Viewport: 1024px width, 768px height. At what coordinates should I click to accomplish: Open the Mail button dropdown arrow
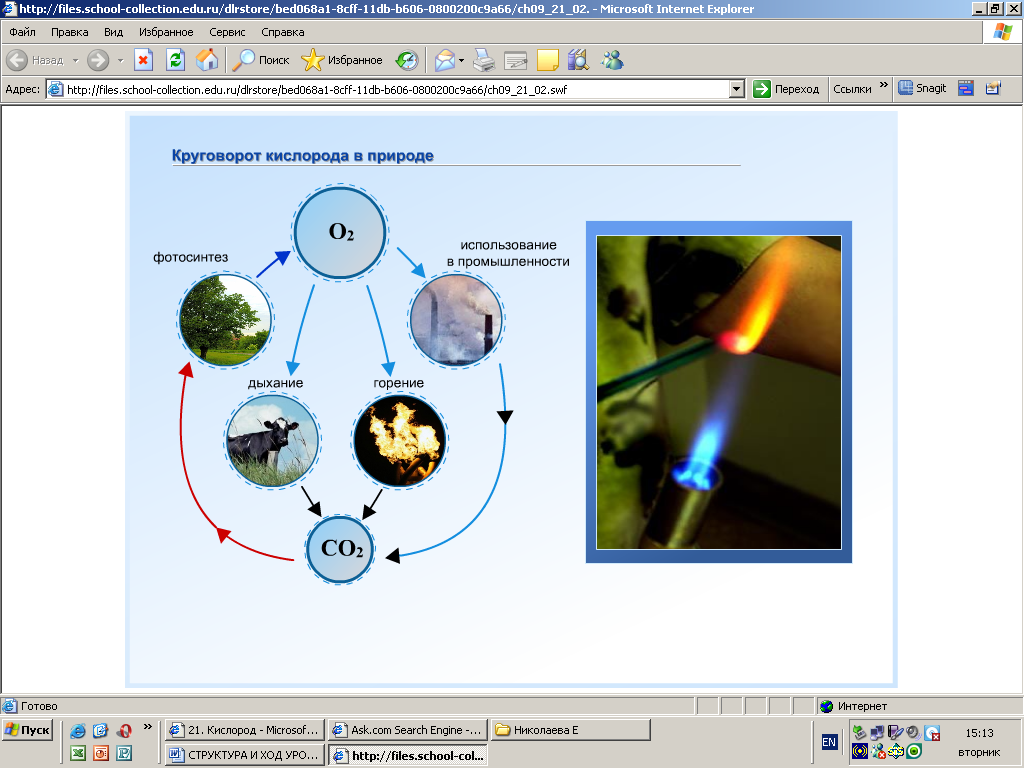(x=461, y=61)
